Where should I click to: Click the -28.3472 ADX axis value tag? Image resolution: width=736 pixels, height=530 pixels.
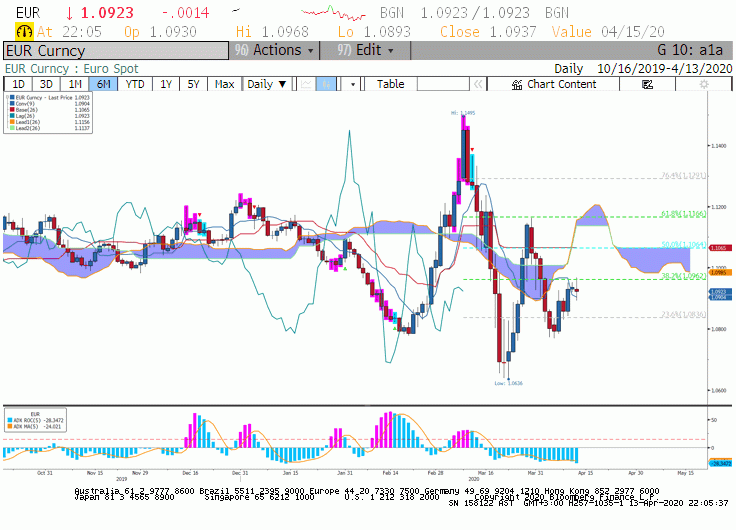click(x=720, y=463)
